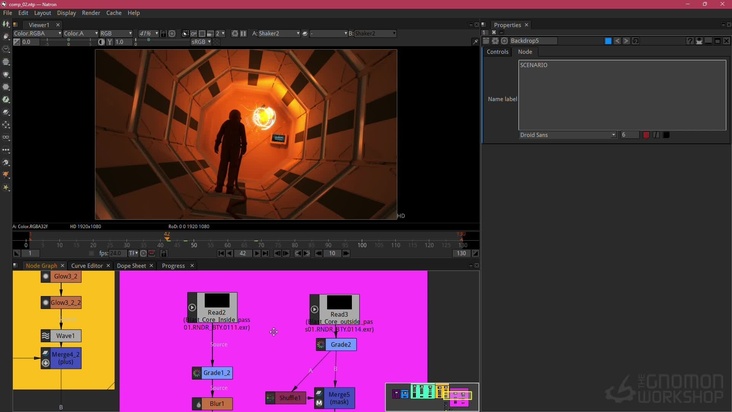Open the Cache menu
Viewport: 732px width, 412px height.
coord(113,13)
